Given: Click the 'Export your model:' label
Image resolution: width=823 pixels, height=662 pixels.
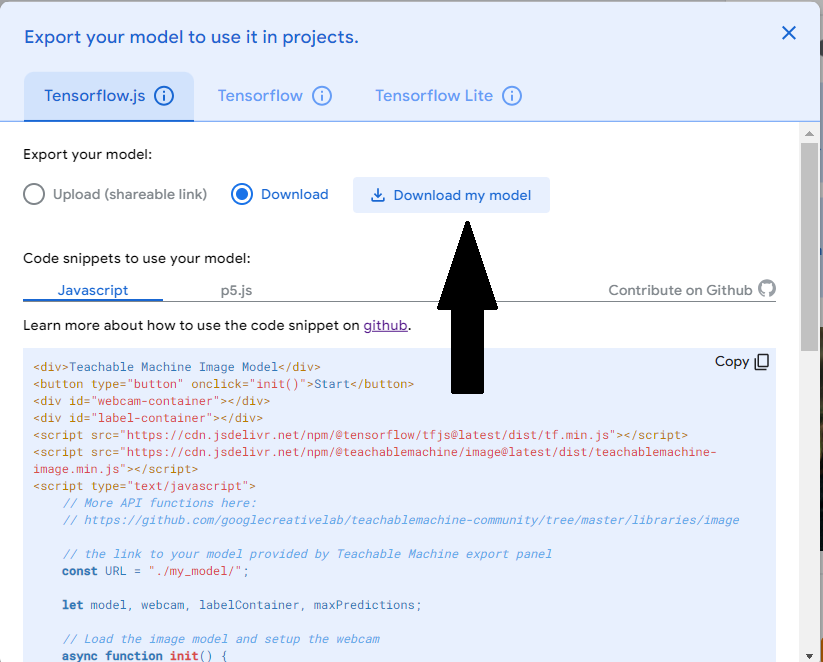Looking at the screenshot, I should click(x=88, y=155).
